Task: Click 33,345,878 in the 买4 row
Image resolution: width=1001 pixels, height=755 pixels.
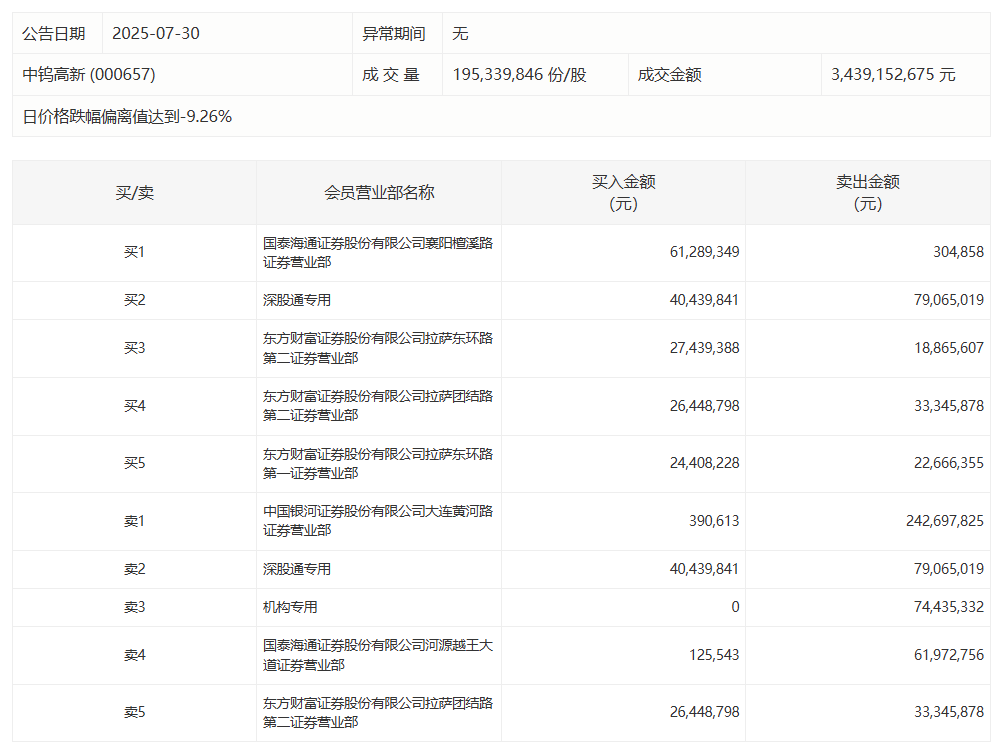Action: [x=949, y=406]
